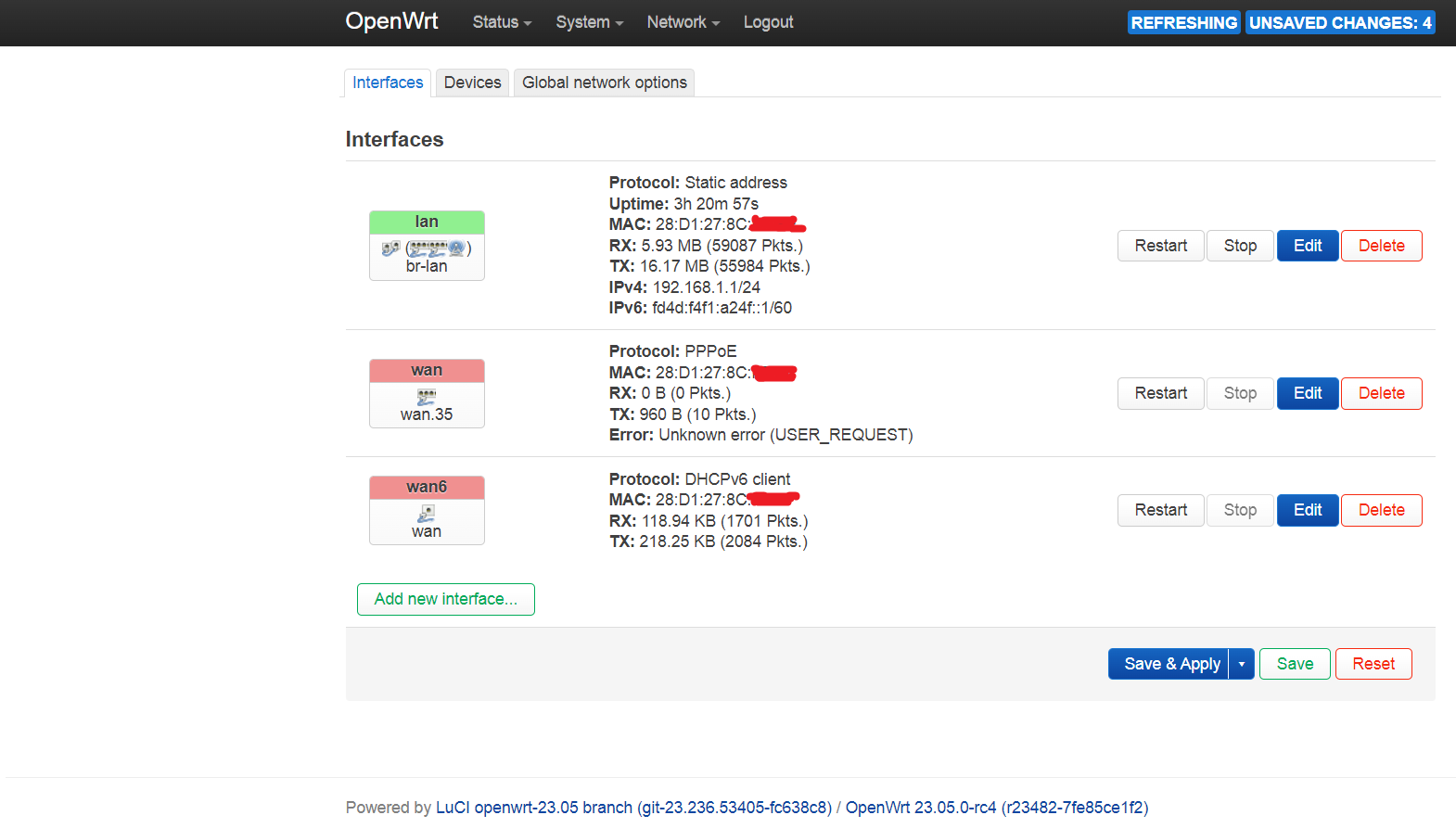The height and width of the screenshot is (828, 1456).
Task: Click the red Reset button
Action: tap(1373, 664)
